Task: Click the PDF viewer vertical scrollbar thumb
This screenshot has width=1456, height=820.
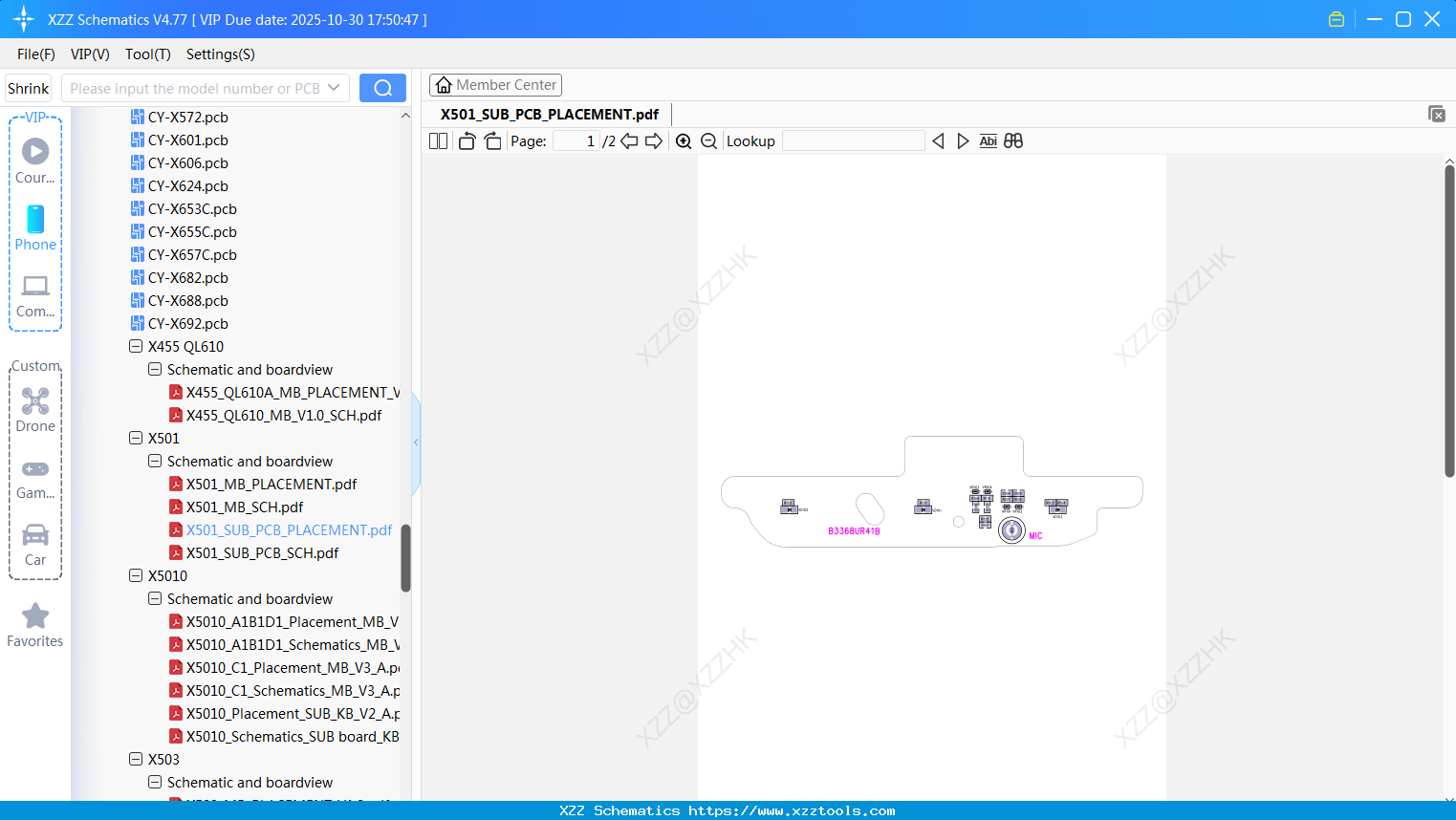Action: pos(1449,321)
